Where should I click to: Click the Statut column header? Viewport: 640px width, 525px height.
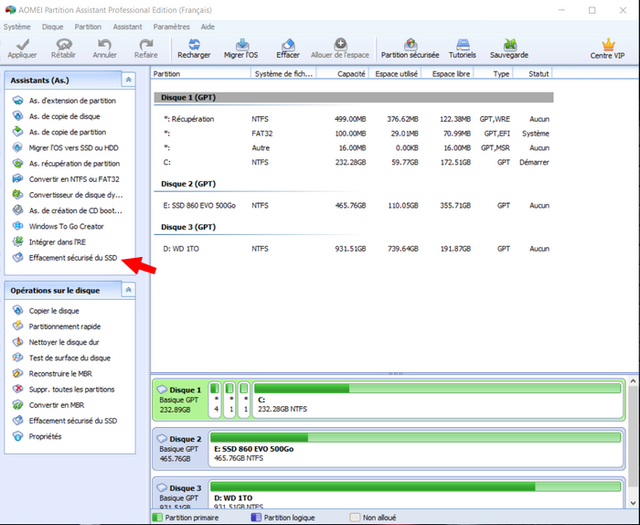click(532, 73)
